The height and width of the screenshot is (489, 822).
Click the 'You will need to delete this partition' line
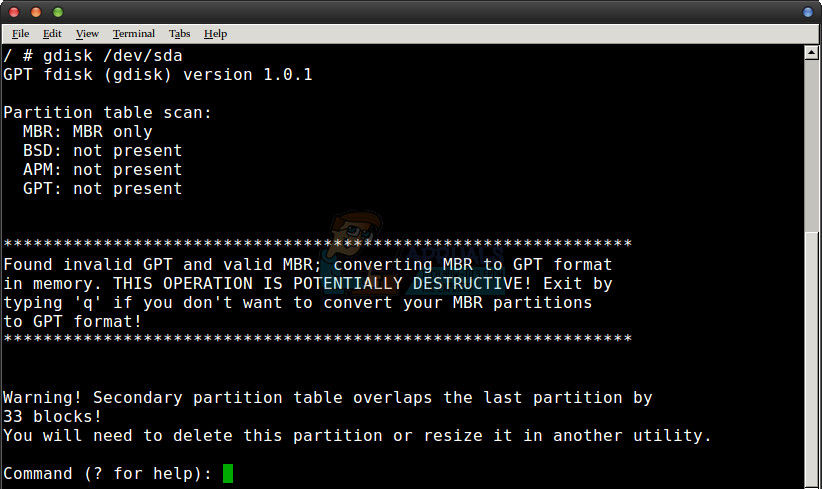[357, 435]
